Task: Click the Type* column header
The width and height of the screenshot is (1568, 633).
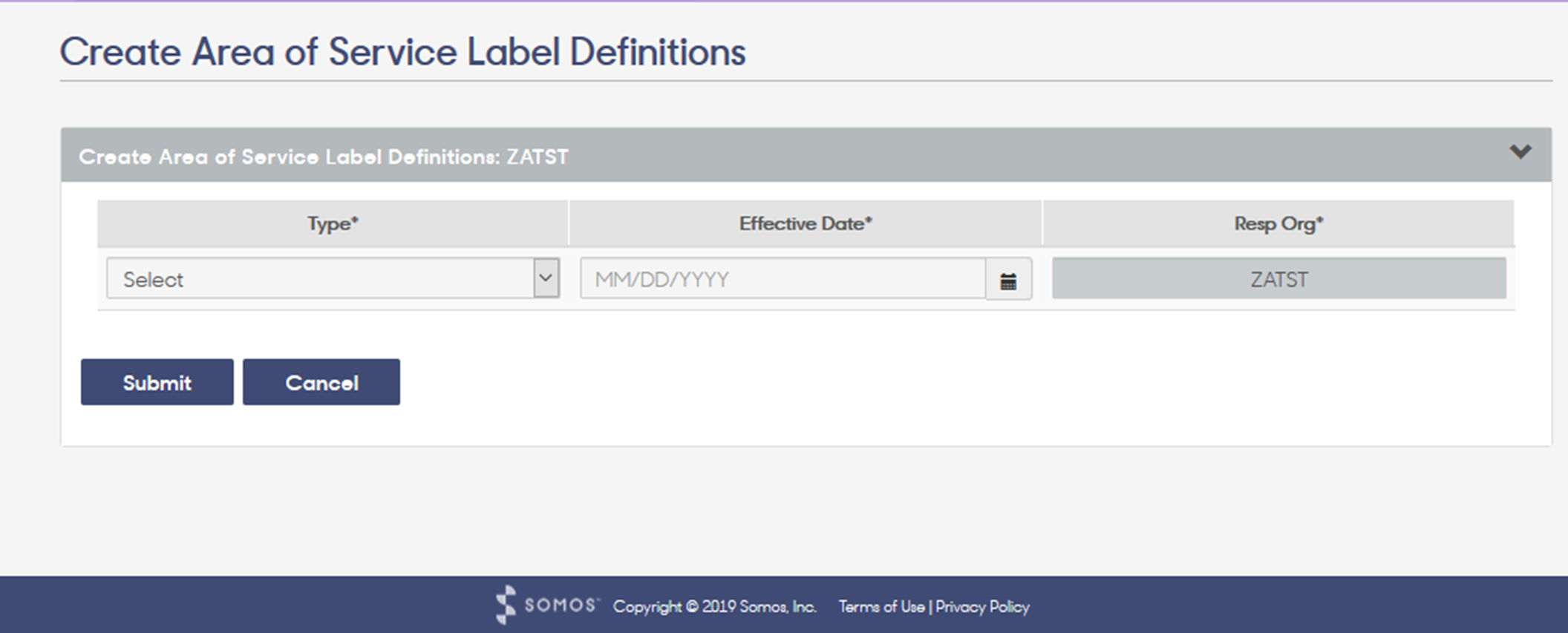Action: coord(333,223)
